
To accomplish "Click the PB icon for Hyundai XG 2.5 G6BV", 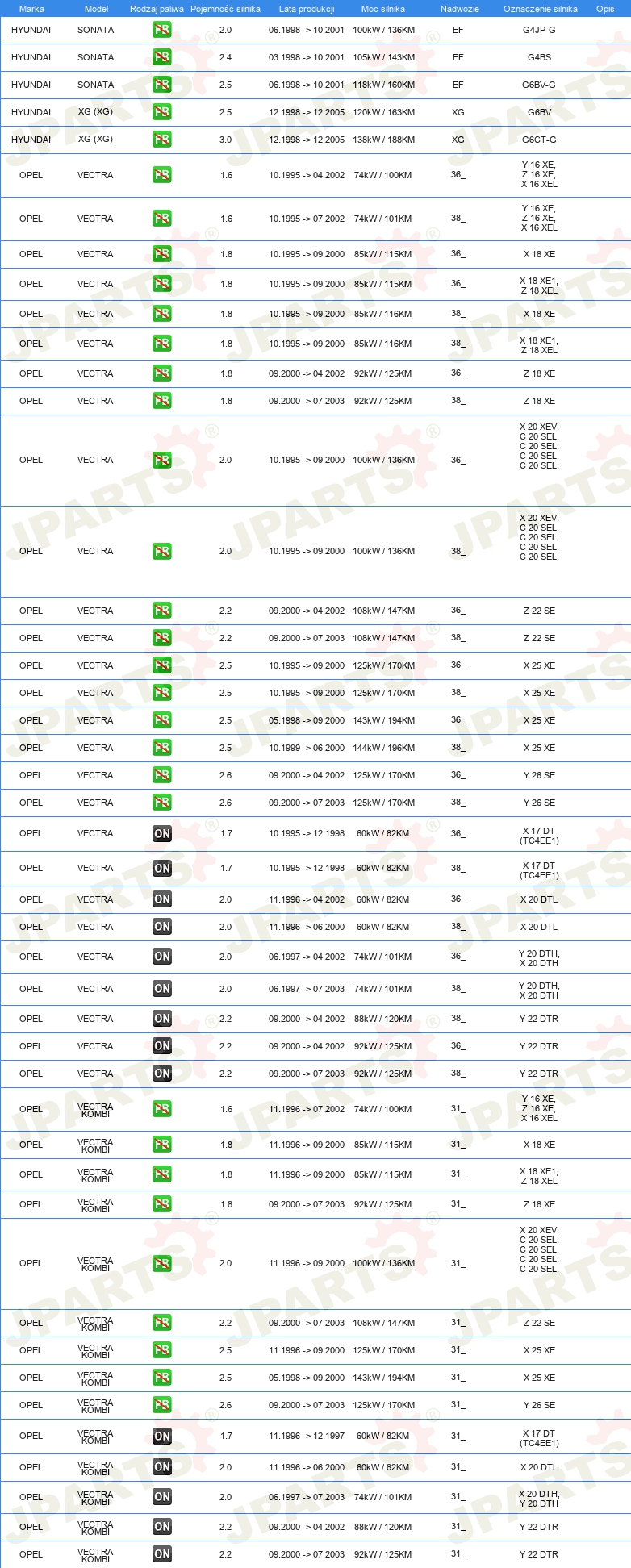I will tap(161, 112).
